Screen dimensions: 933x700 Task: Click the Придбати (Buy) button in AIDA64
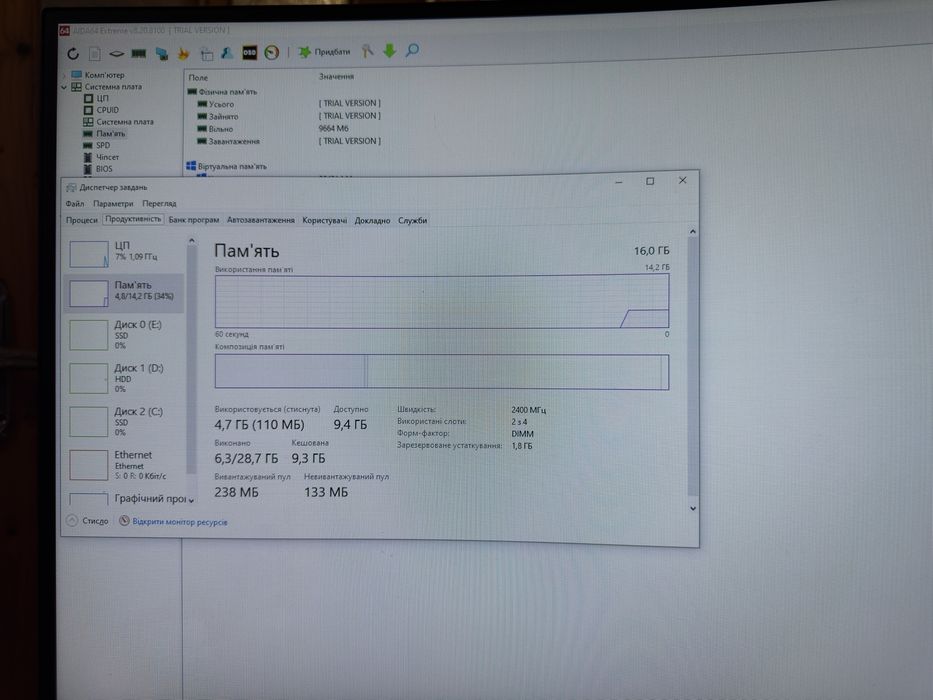(x=324, y=52)
